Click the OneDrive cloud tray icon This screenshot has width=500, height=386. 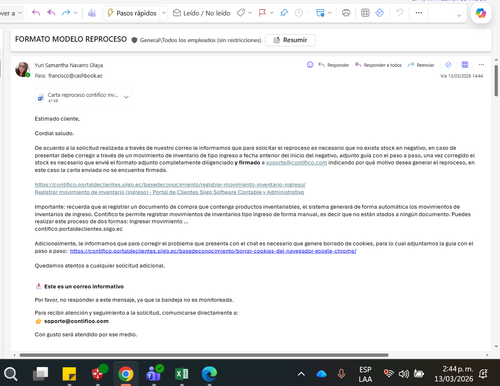321,374
